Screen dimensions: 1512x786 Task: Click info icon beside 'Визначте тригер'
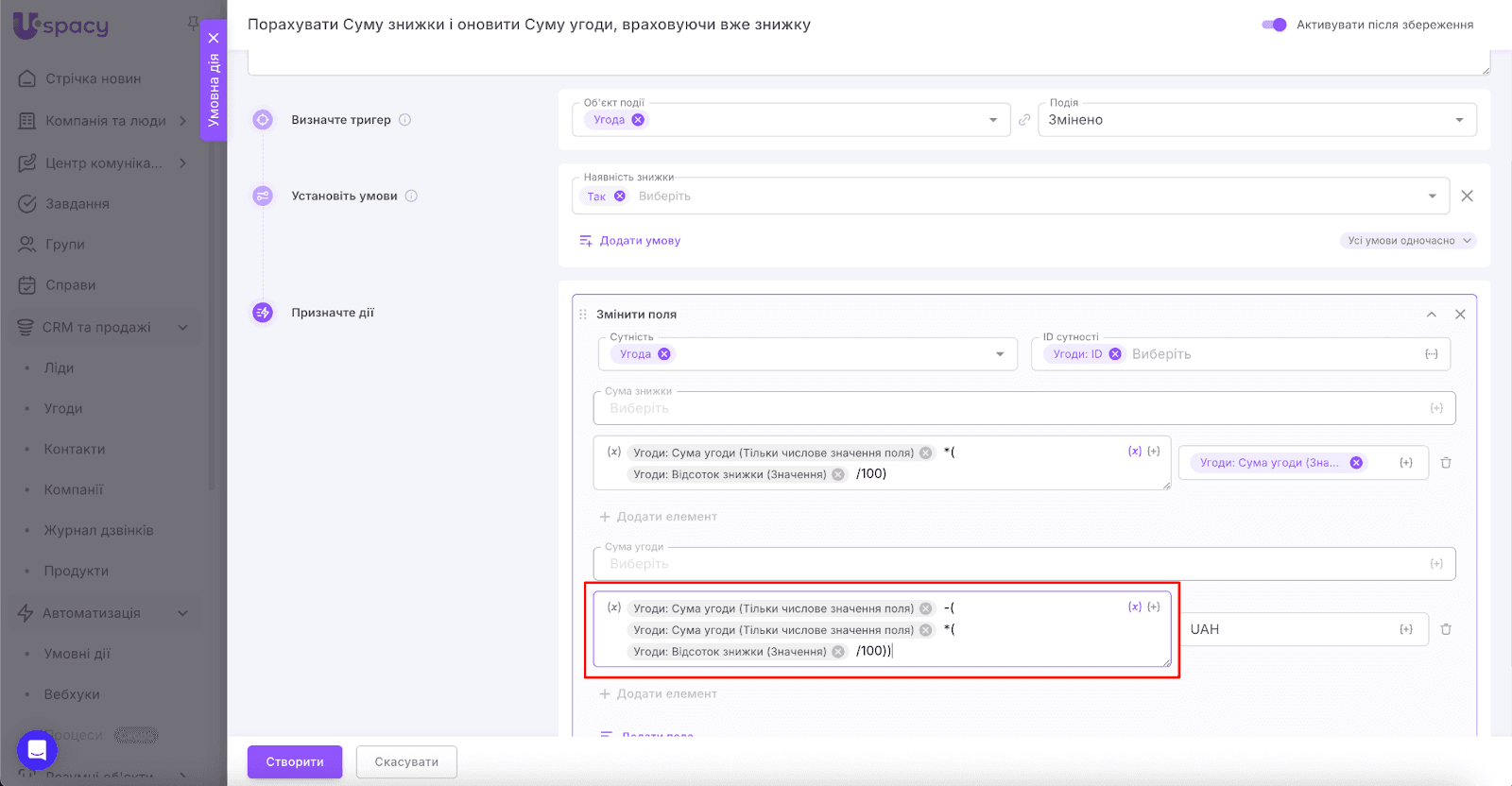pos(404,120)
